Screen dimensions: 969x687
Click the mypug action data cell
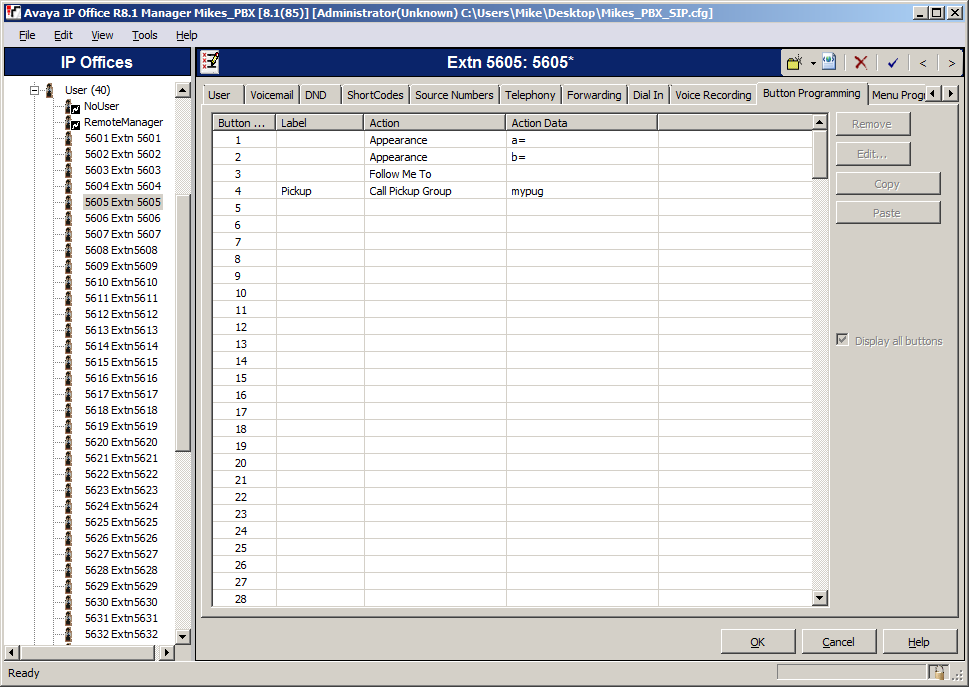[x=582, y=192]
